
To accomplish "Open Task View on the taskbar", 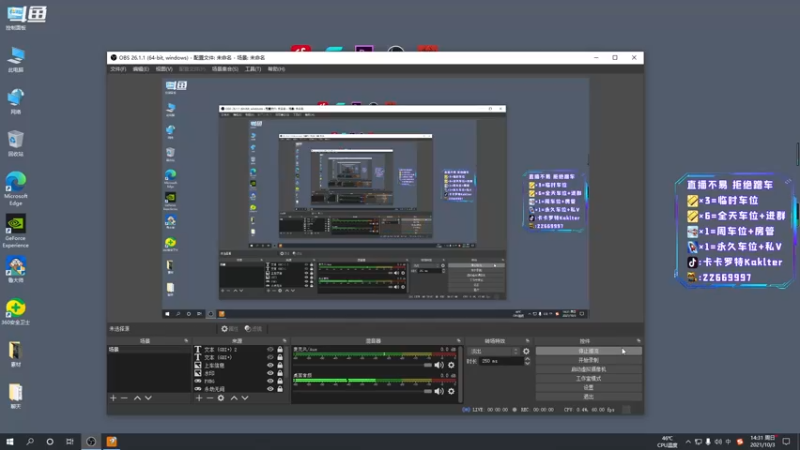I will tap(70, 442).
